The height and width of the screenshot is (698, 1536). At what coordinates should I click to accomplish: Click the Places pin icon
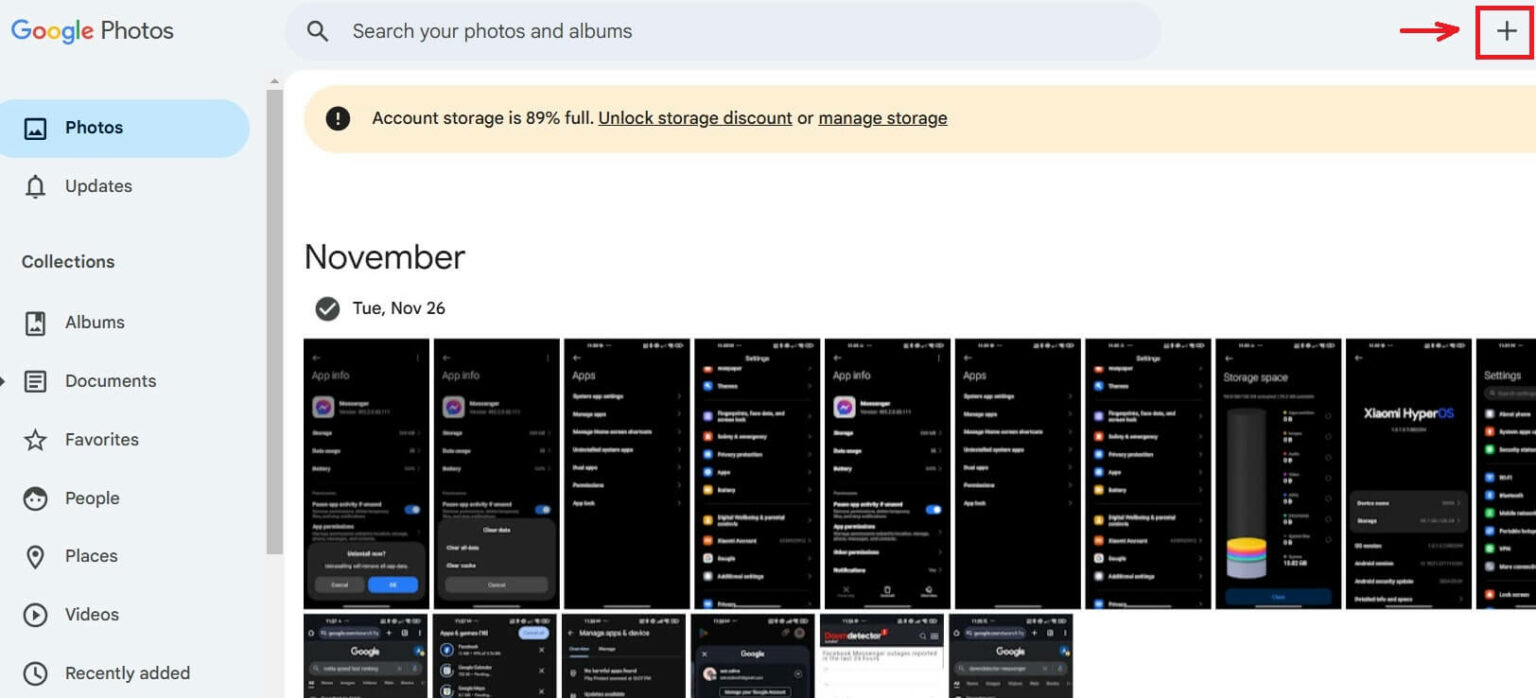coord(35,557)
